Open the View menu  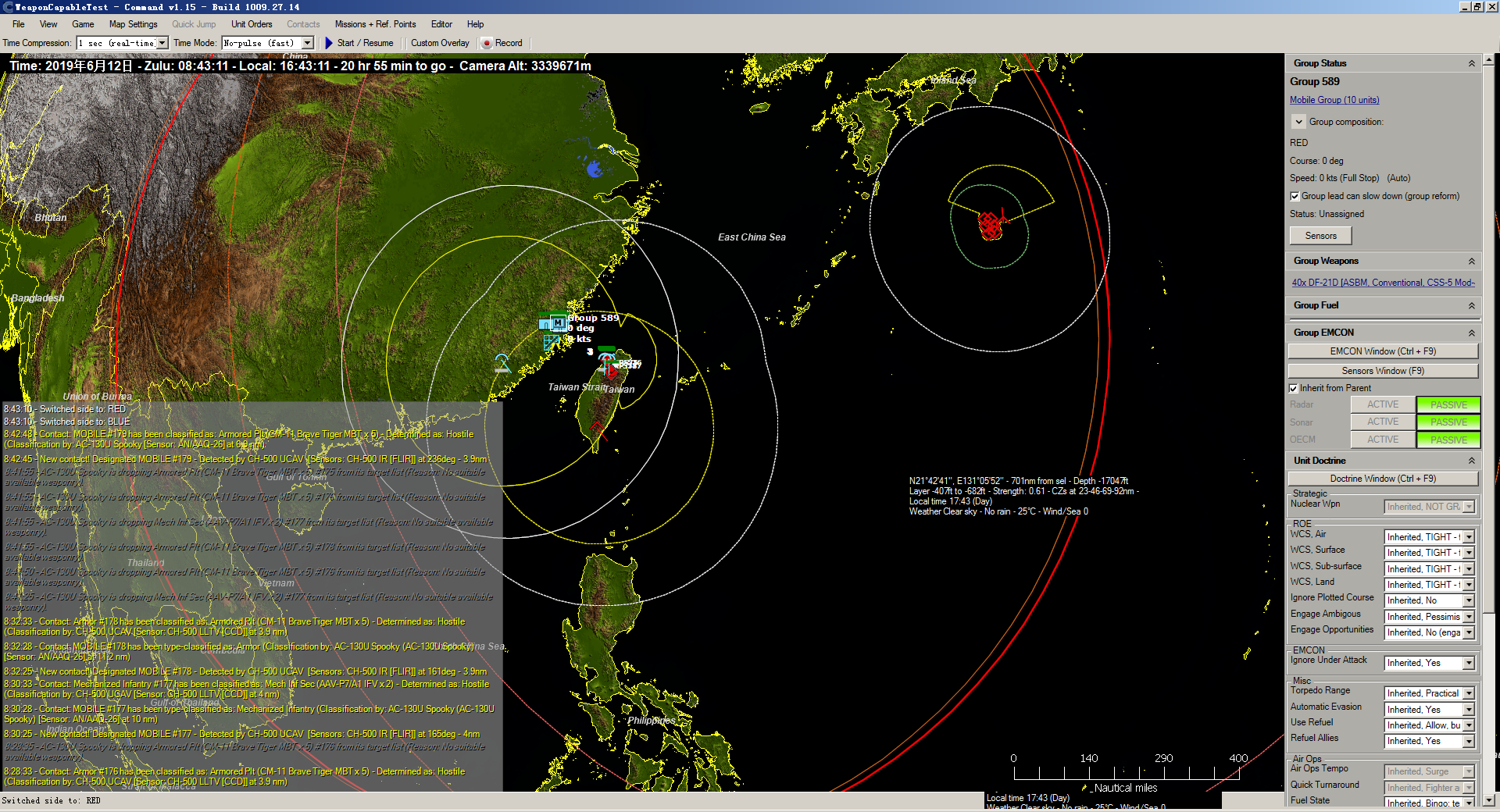click(48, 24)
